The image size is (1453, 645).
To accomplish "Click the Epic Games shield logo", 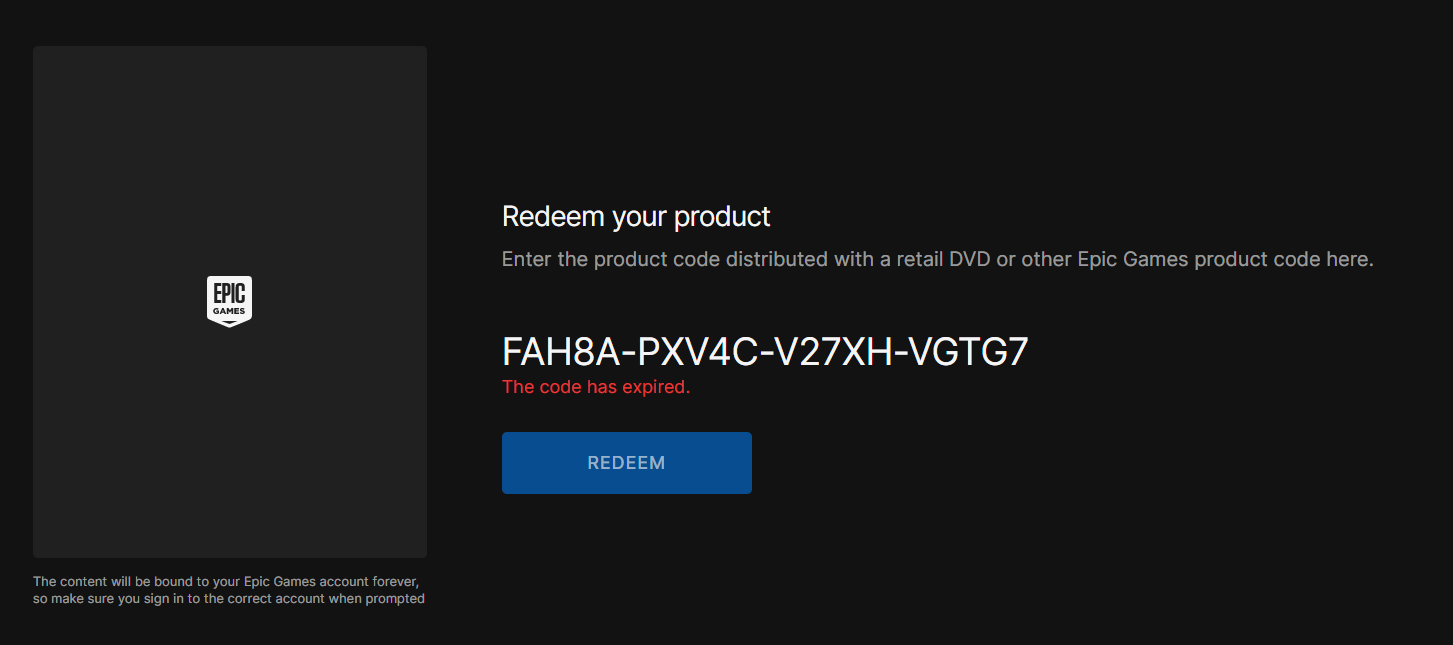I will coord(229,302).
